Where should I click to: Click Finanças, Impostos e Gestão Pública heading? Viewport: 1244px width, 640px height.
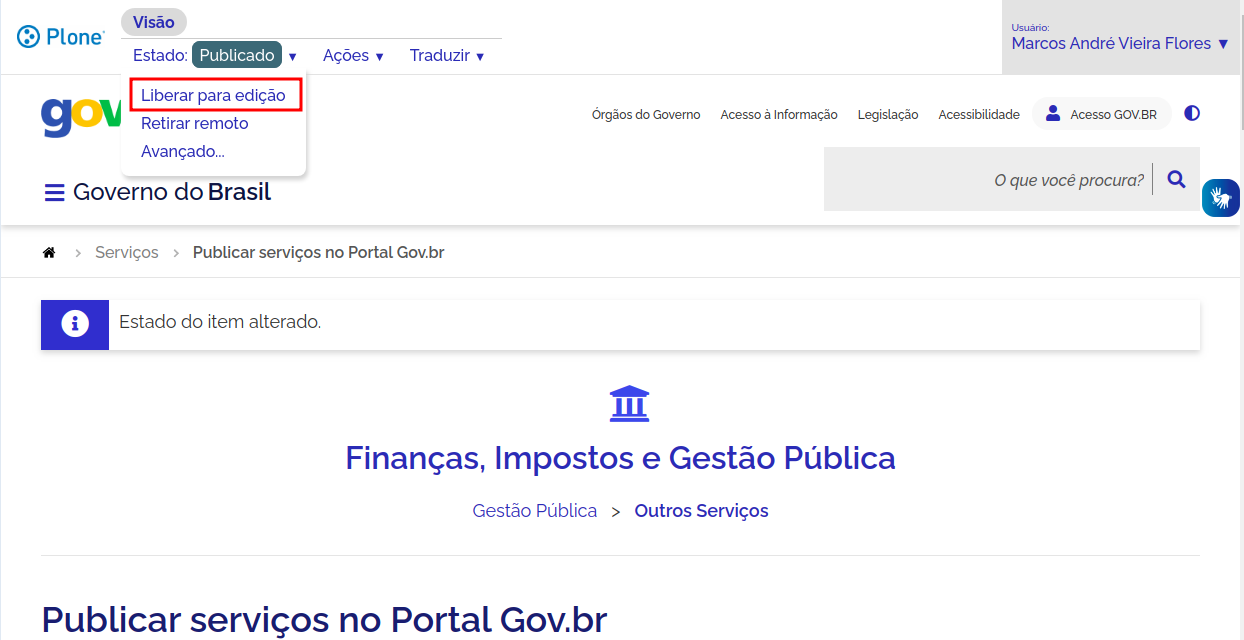pyautogui.click(x=620, y=458)
